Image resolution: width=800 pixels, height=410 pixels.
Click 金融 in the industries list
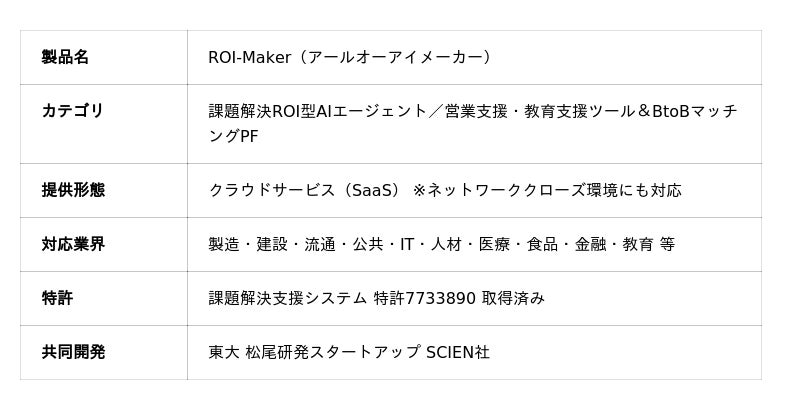(589, 244)
